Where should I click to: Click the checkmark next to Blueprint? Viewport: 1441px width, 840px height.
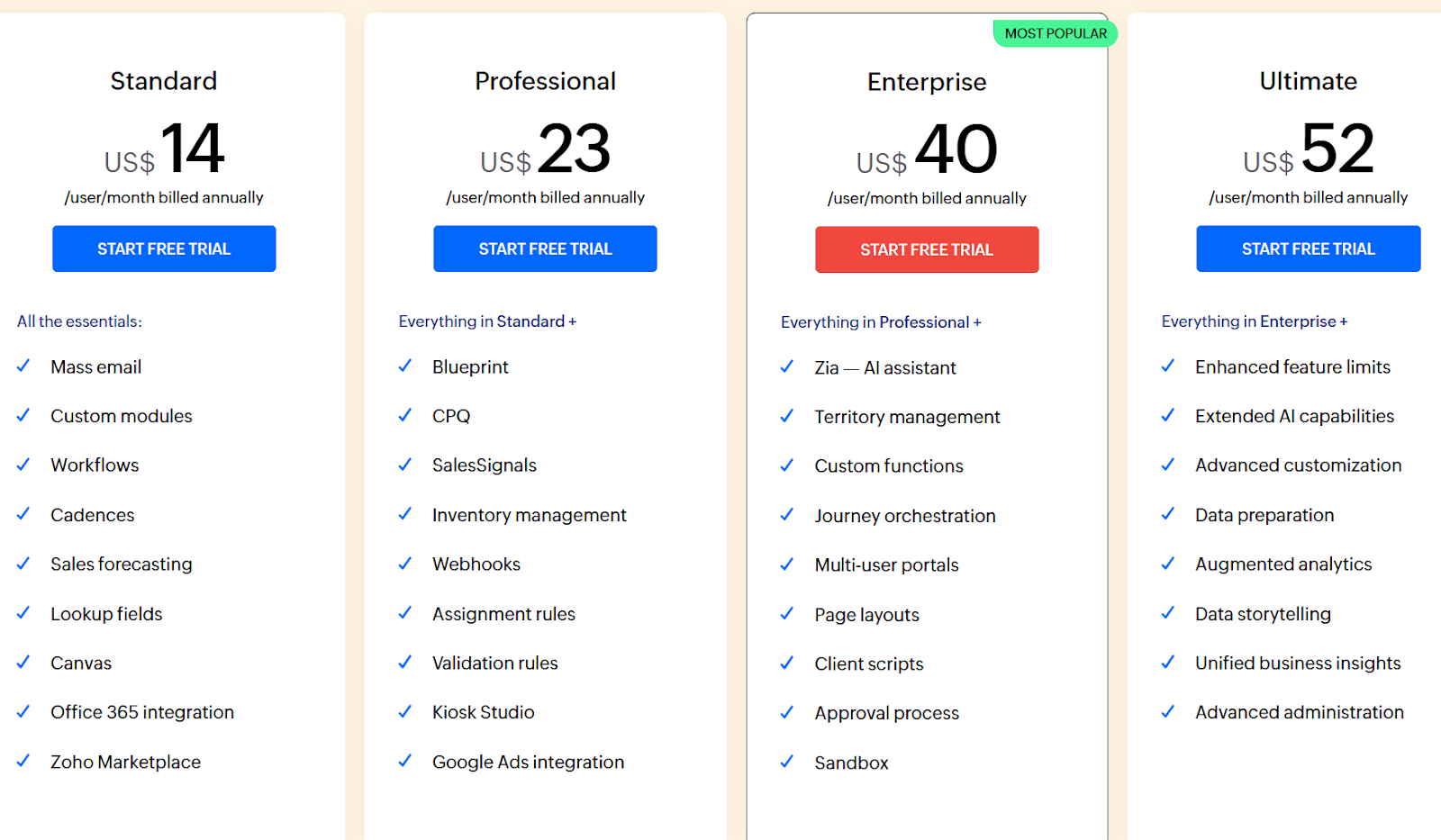(x=405, y=366)
